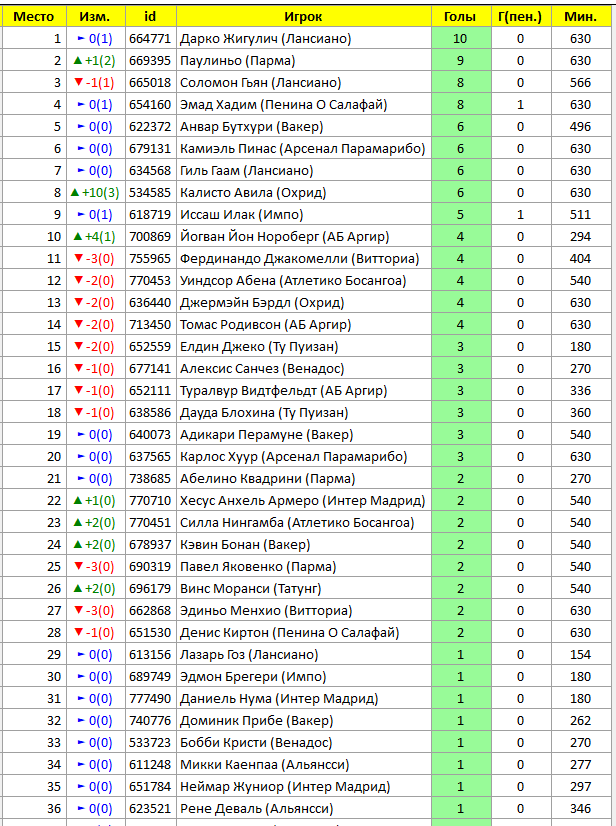Select player cell 'Карлос Хуур (Арсенал Парамарибо)'
Screen dimensions: 616x826
coord(304,456)
